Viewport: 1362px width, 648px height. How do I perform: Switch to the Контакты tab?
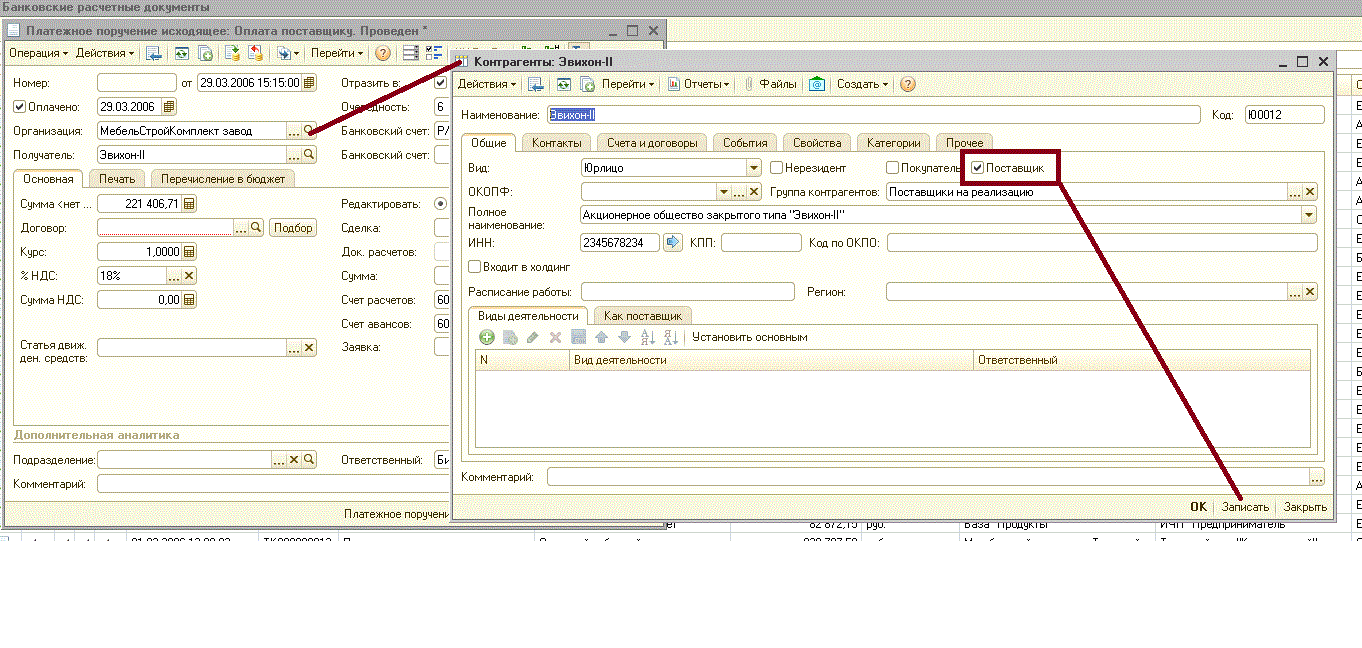(x=556, y=143)
